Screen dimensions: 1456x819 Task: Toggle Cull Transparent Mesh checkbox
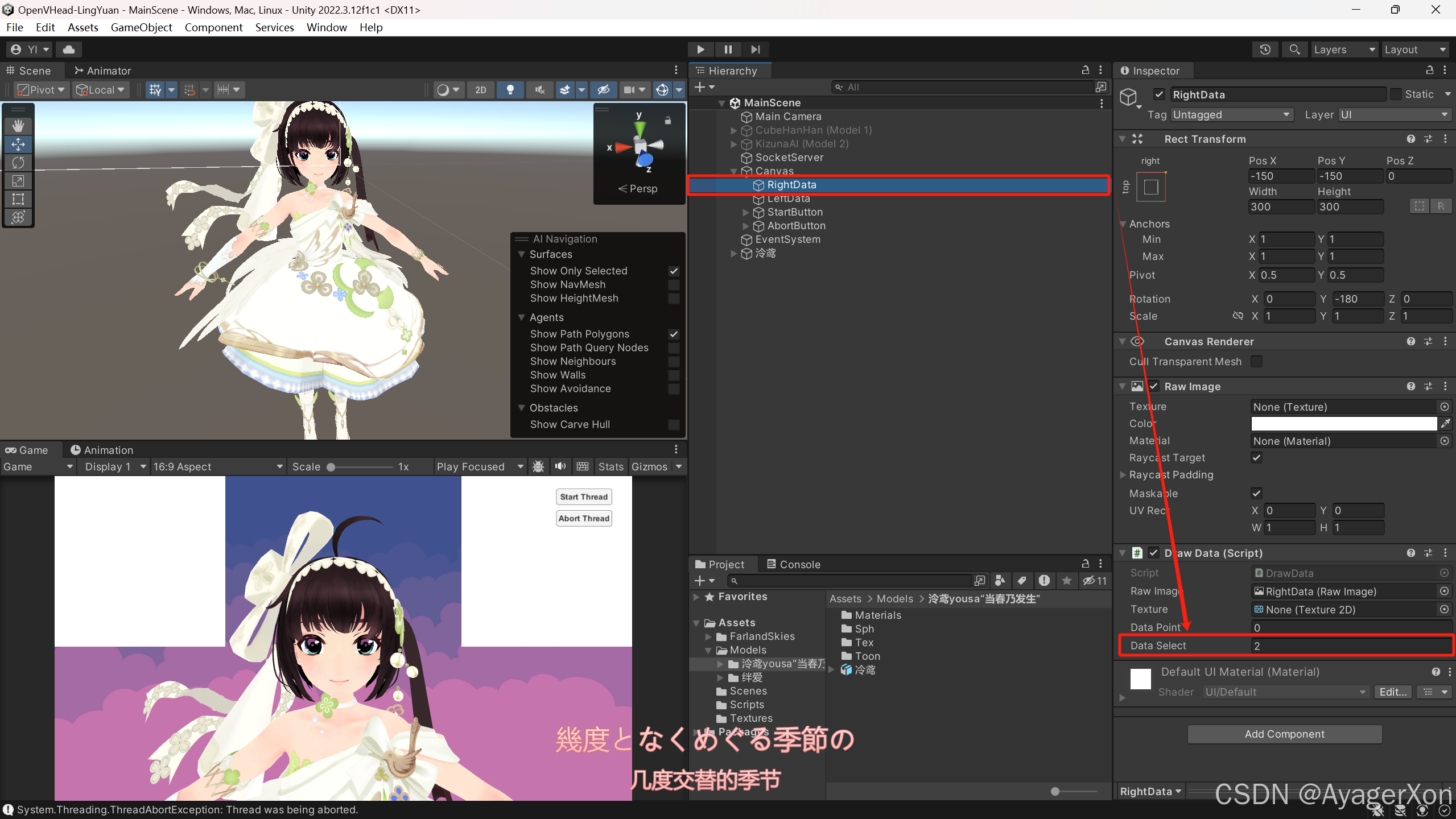click(x=1257, y=362)
